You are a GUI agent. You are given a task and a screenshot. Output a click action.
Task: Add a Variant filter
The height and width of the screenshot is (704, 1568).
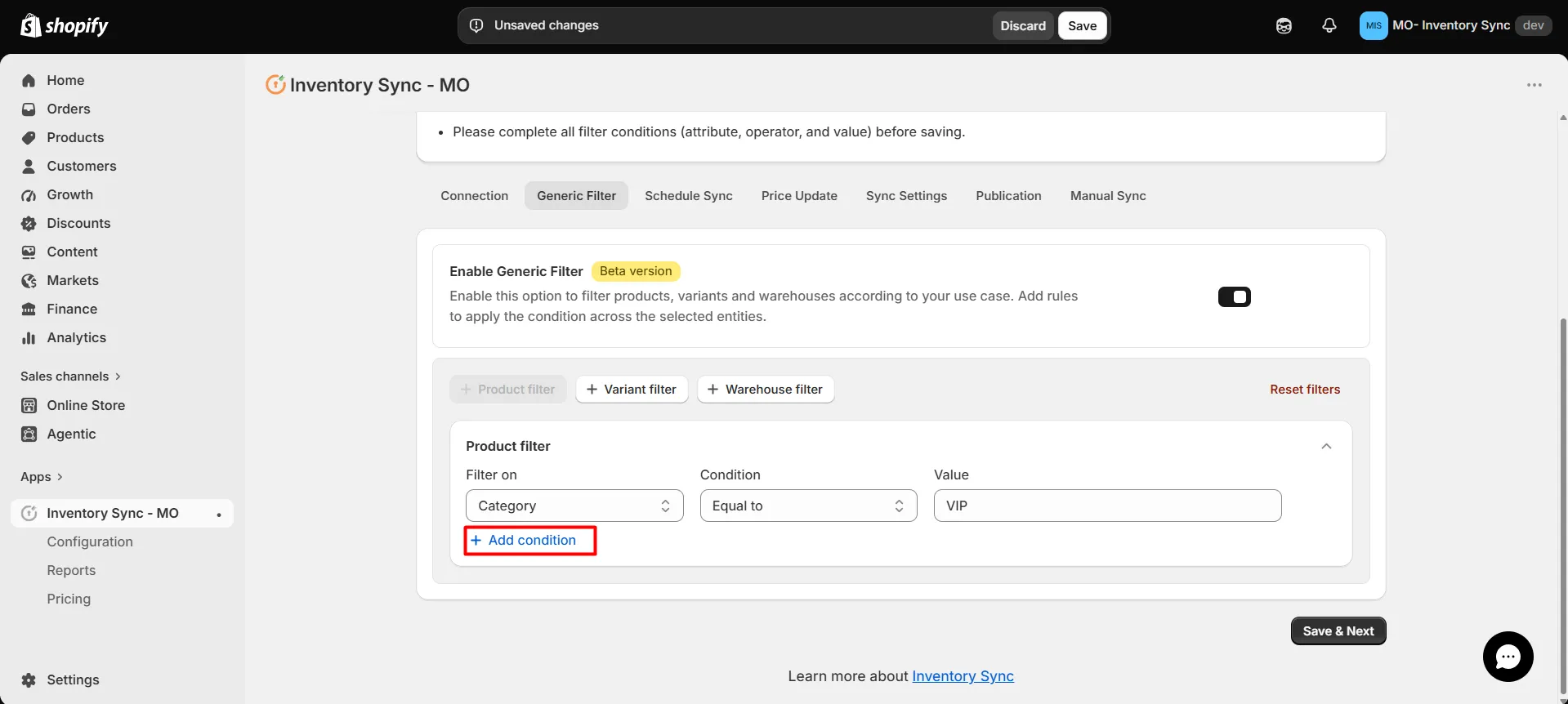(632, 390)
